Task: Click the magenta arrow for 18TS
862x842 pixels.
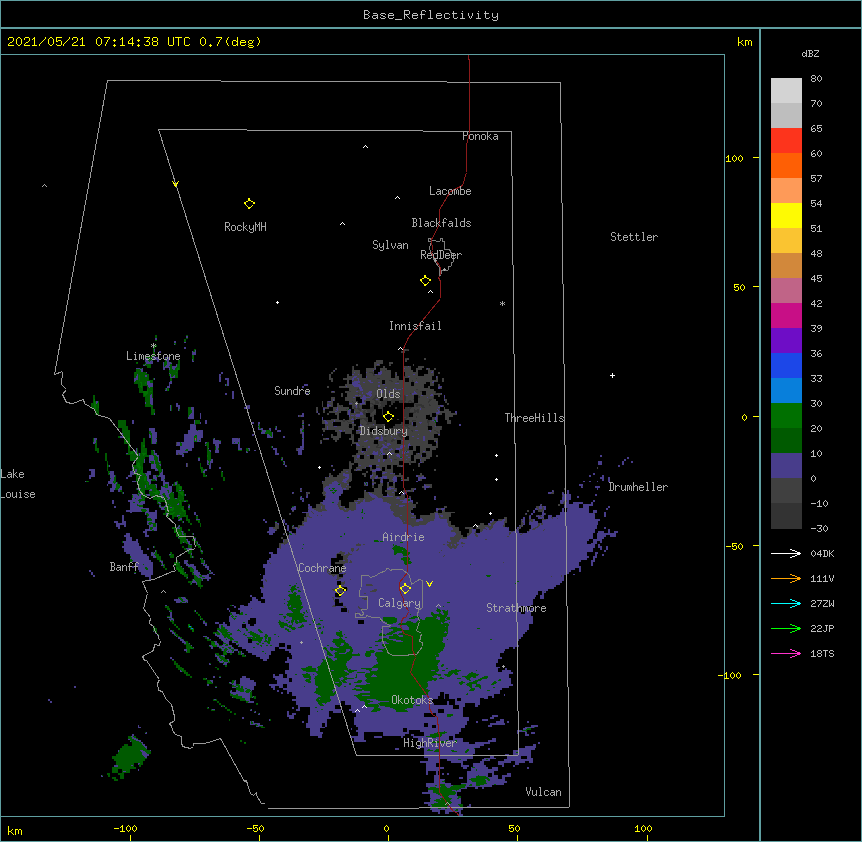Action: 786,653
